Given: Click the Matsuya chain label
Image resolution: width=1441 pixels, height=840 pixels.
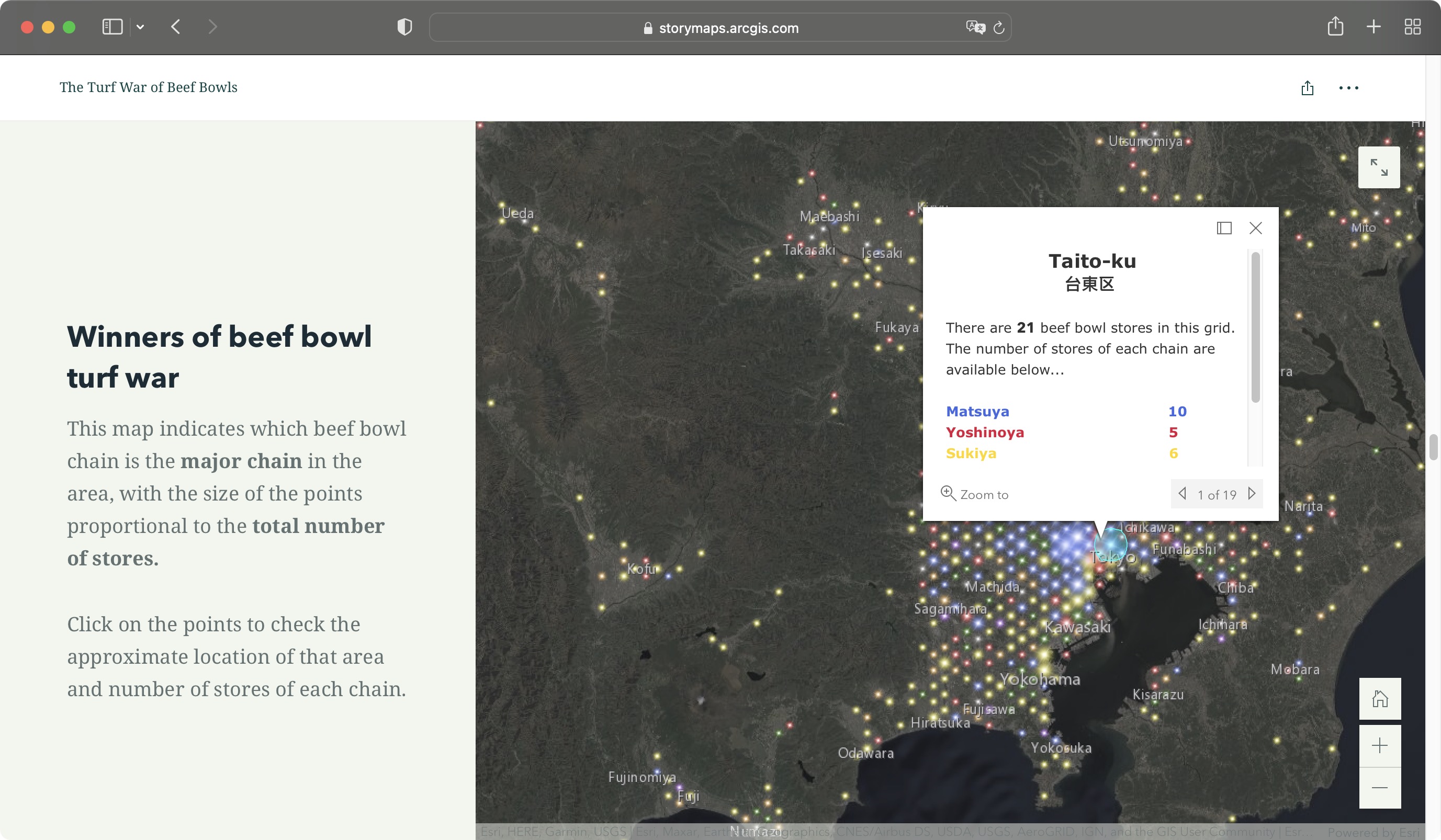Looking at the screenshot, I should 977,412.
